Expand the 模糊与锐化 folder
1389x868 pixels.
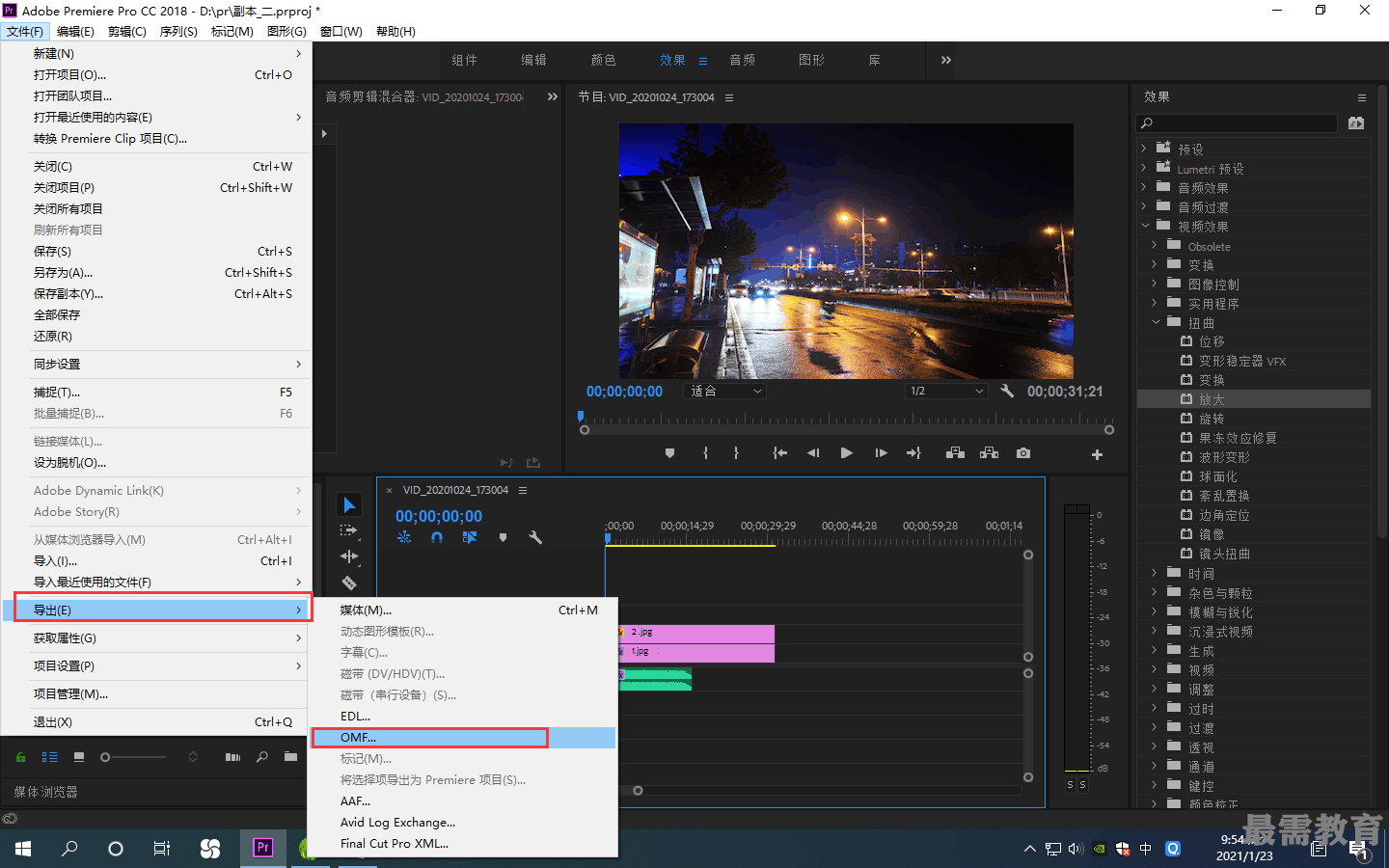pos(1155,611)
